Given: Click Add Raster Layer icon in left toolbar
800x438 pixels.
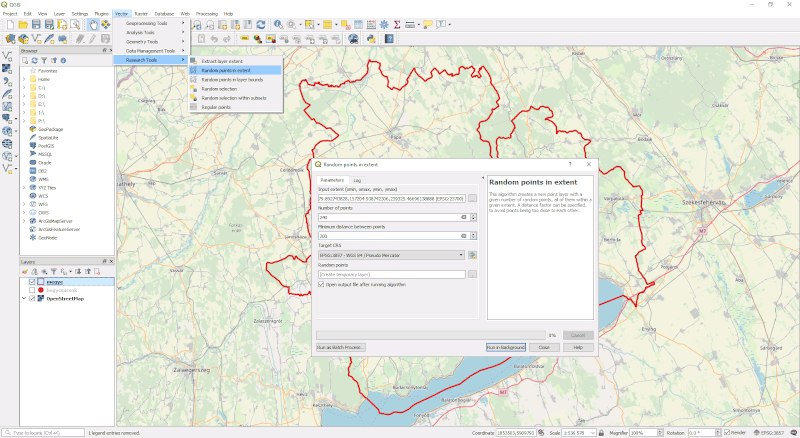Looking at the screenshot, I should click(x=7, y=68).
